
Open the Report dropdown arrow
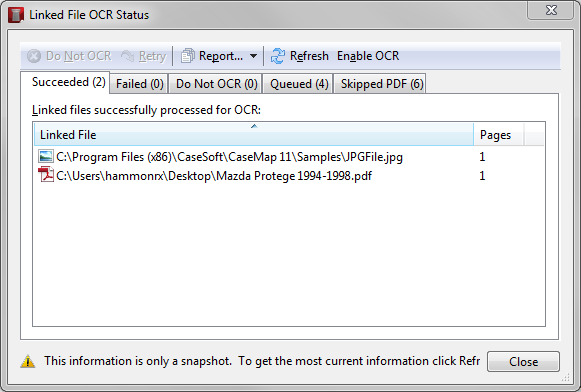tap(253, 56)
